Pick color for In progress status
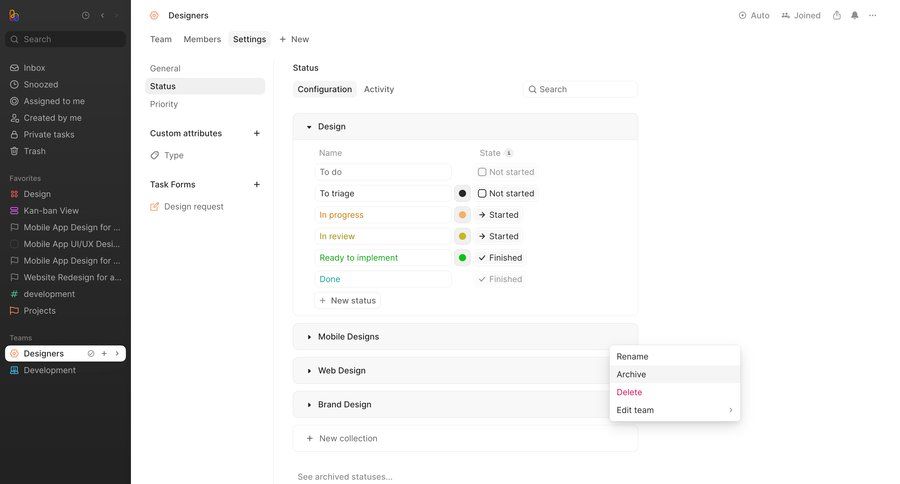 pos(463,215)
